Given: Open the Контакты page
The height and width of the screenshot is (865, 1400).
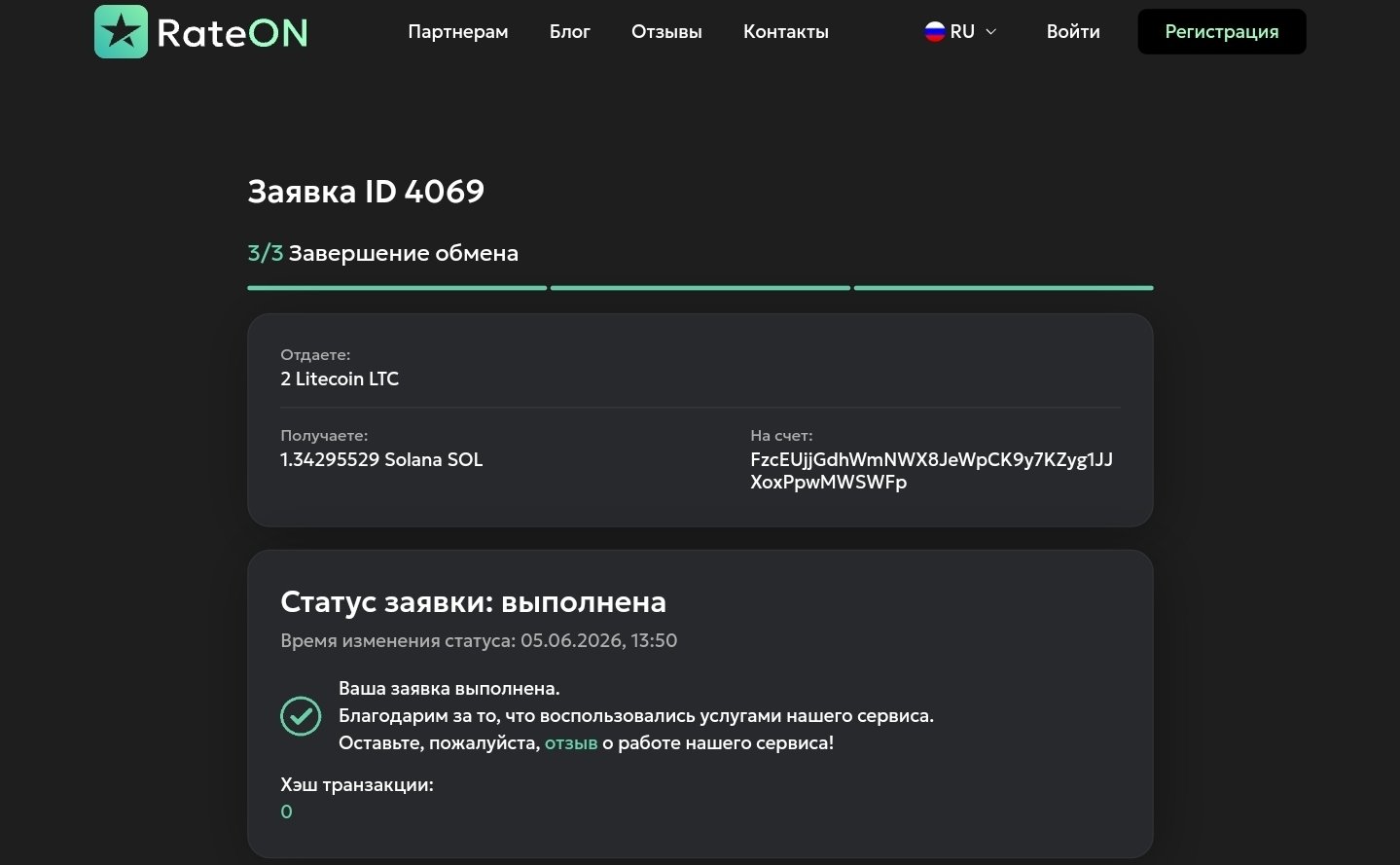Looking at the screenshot, I should tap(786, 31).
